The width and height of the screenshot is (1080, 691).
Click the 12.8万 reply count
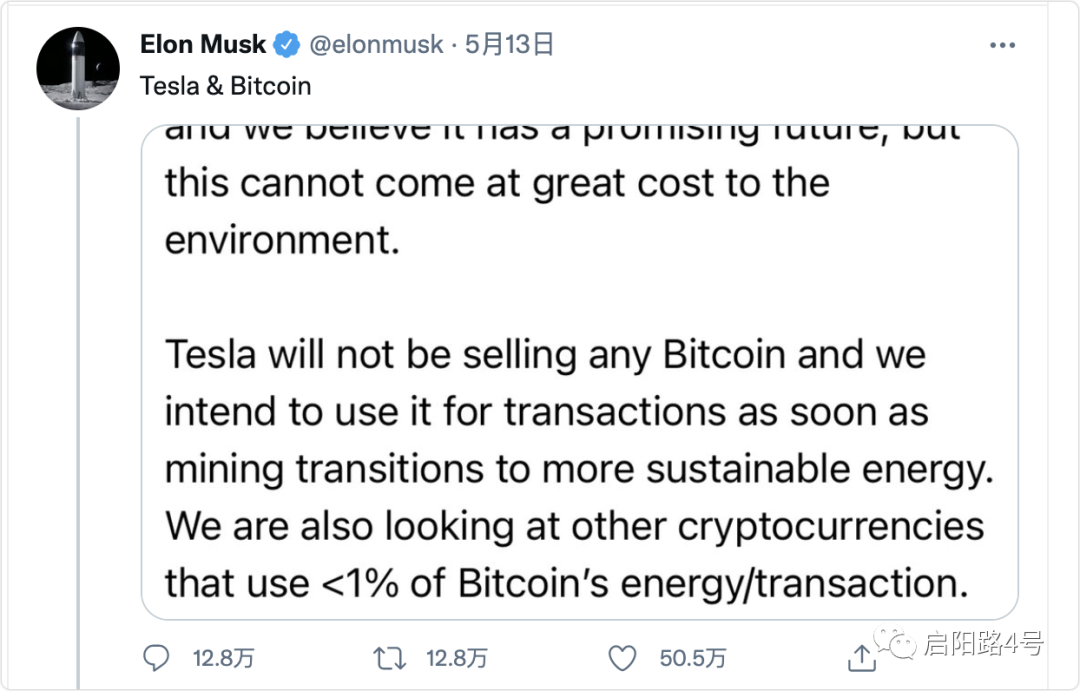(223, 659)
